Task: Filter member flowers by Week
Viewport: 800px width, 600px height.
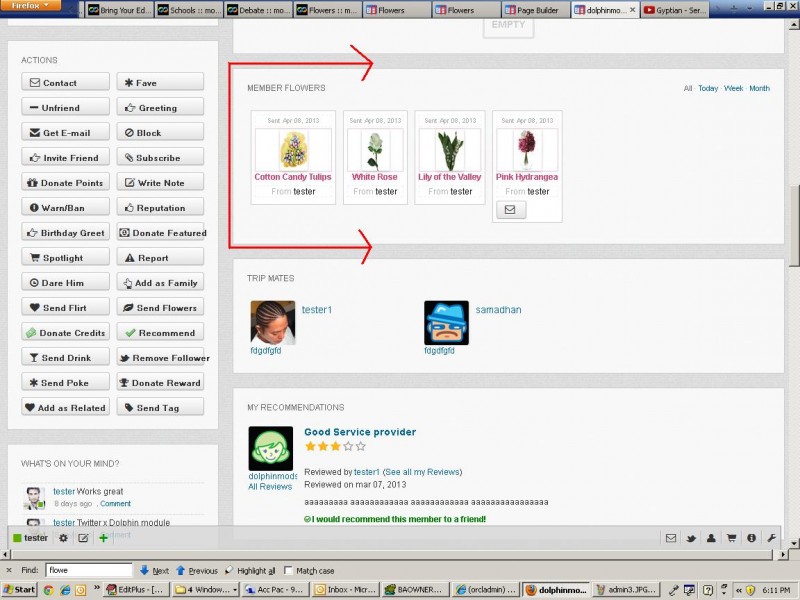Action: 733,88
